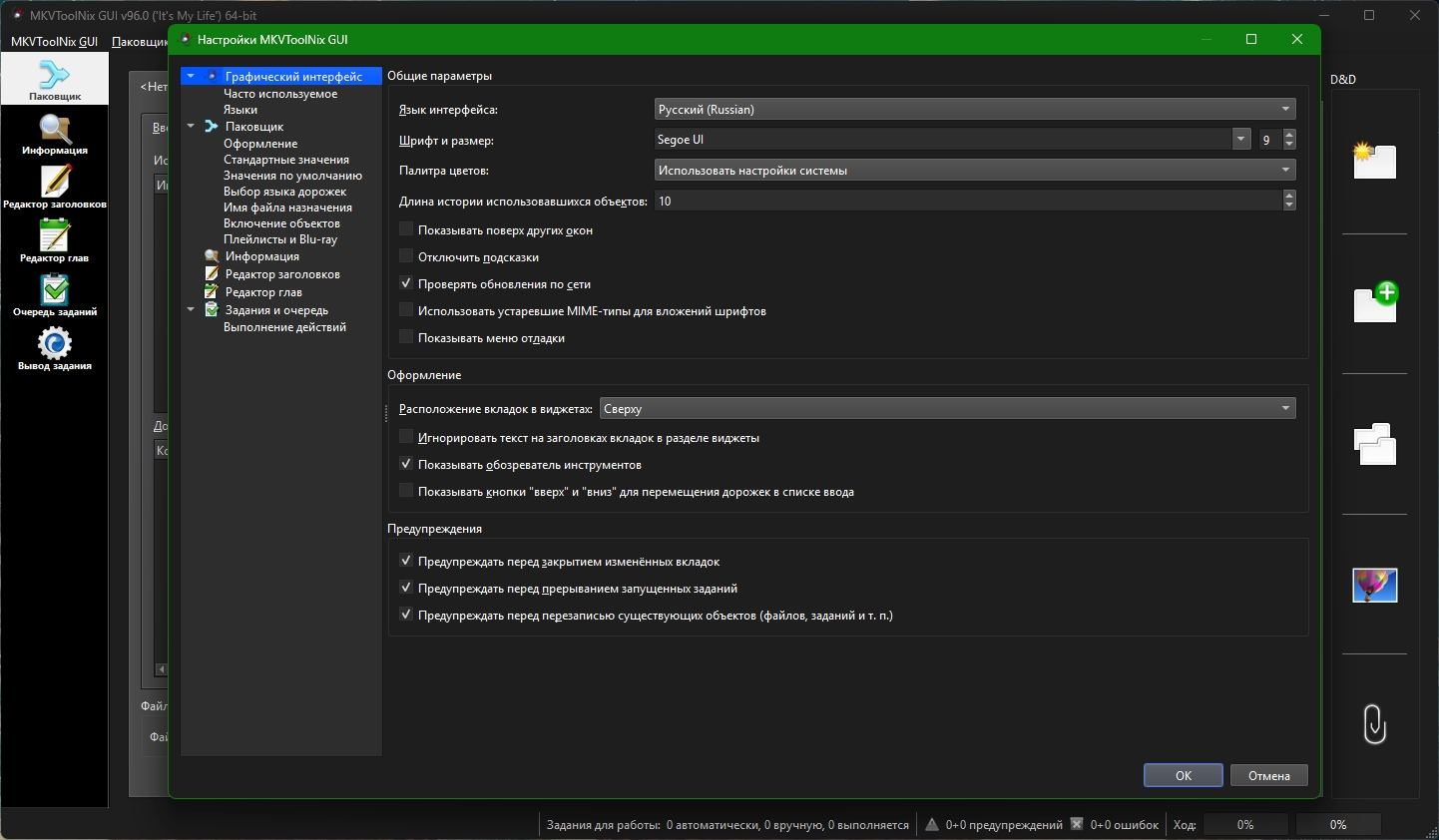Open the Палитра цветов dropdown
This screenshot has width=1439, height=840.
pyautogui.click(x=974, y=171)
